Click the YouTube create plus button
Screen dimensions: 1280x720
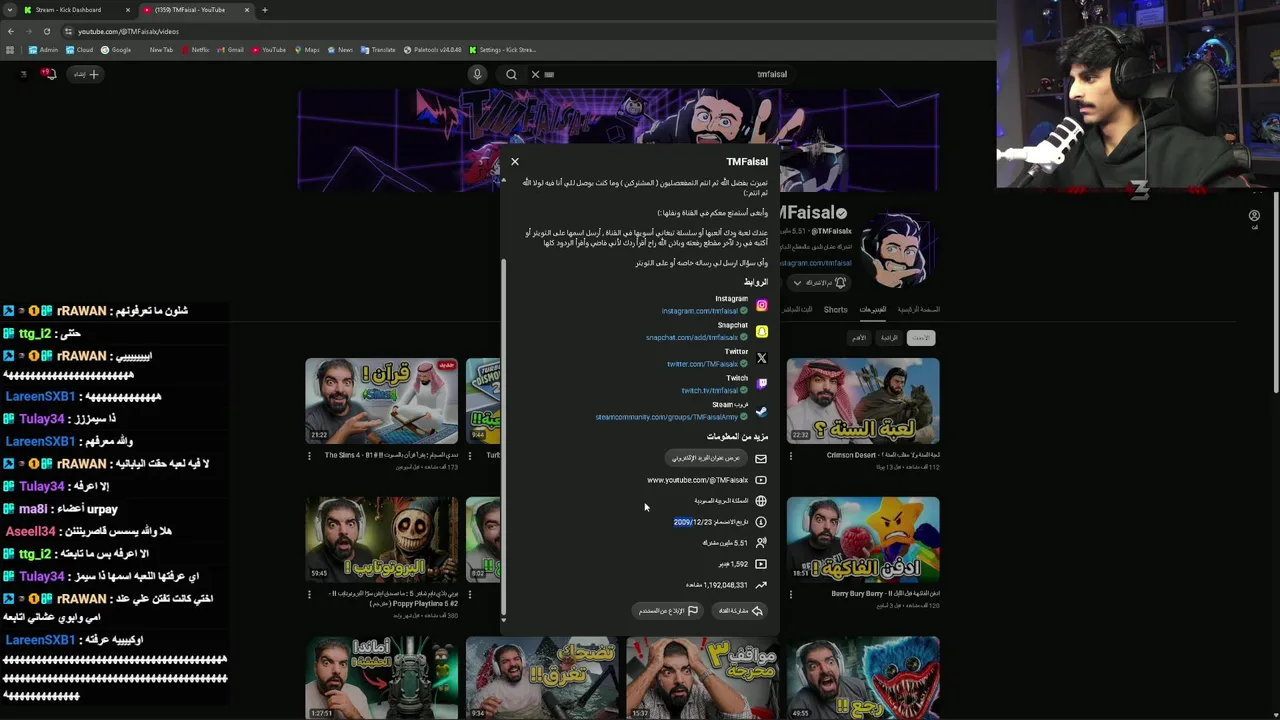86,74
